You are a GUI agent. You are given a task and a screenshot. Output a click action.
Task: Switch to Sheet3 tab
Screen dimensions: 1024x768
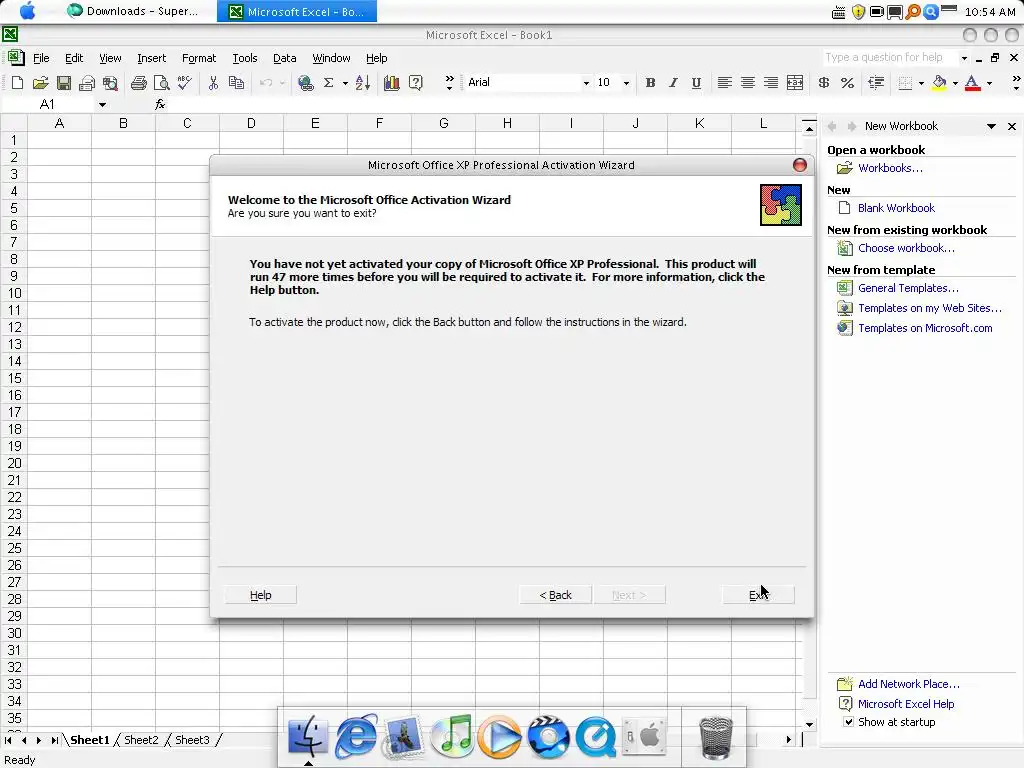[x=192, y=740]
